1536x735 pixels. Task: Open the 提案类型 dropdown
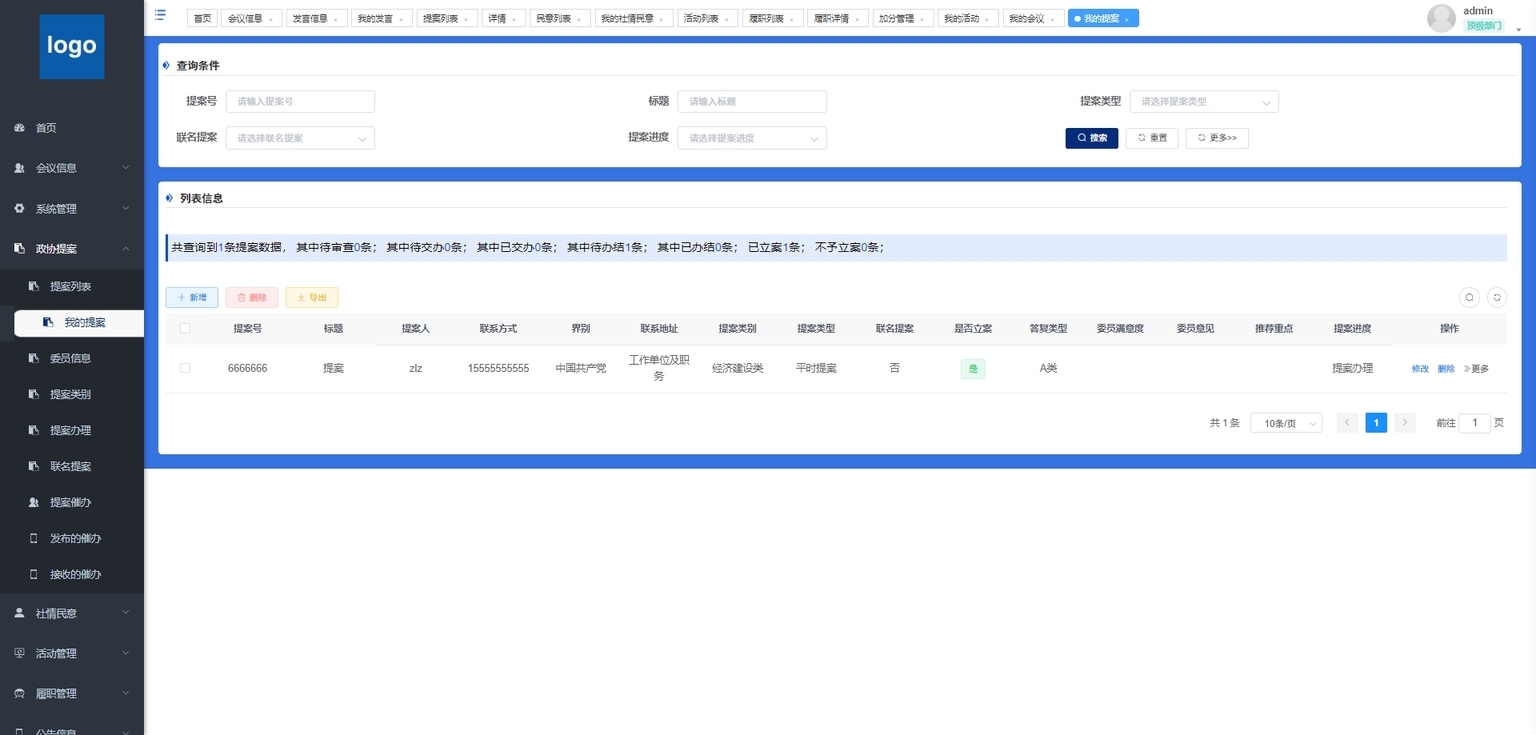pos(1203,102)
